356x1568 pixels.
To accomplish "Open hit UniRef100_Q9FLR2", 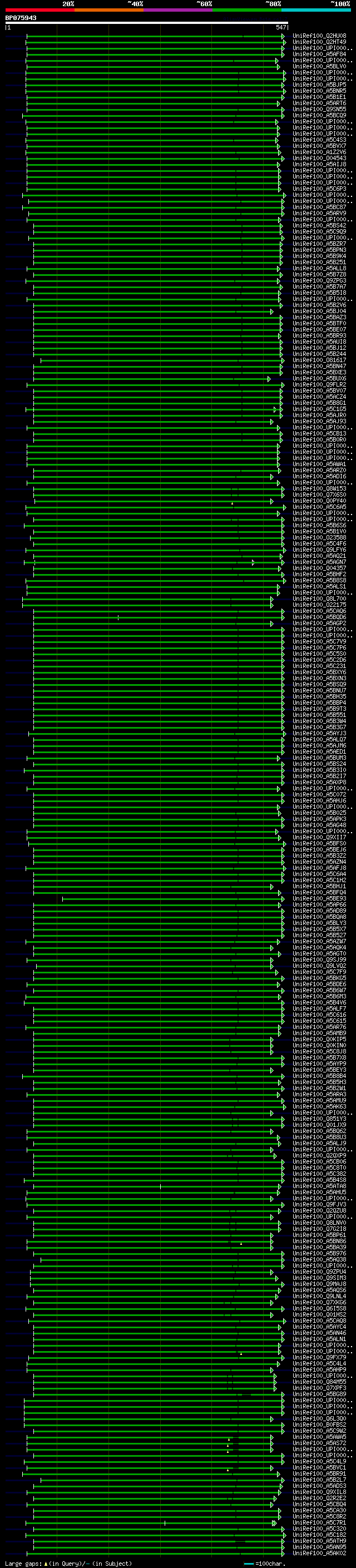I will point(319,385).
